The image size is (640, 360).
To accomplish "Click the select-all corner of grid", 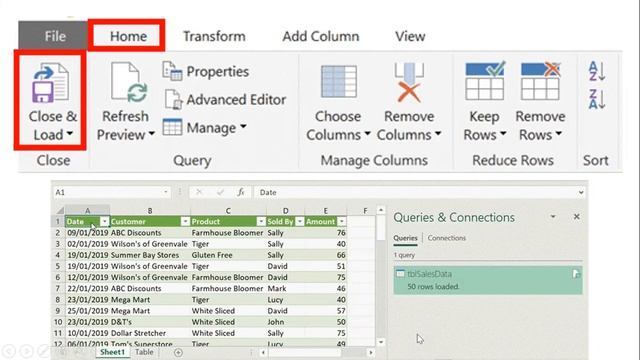I will pos(60,211).
